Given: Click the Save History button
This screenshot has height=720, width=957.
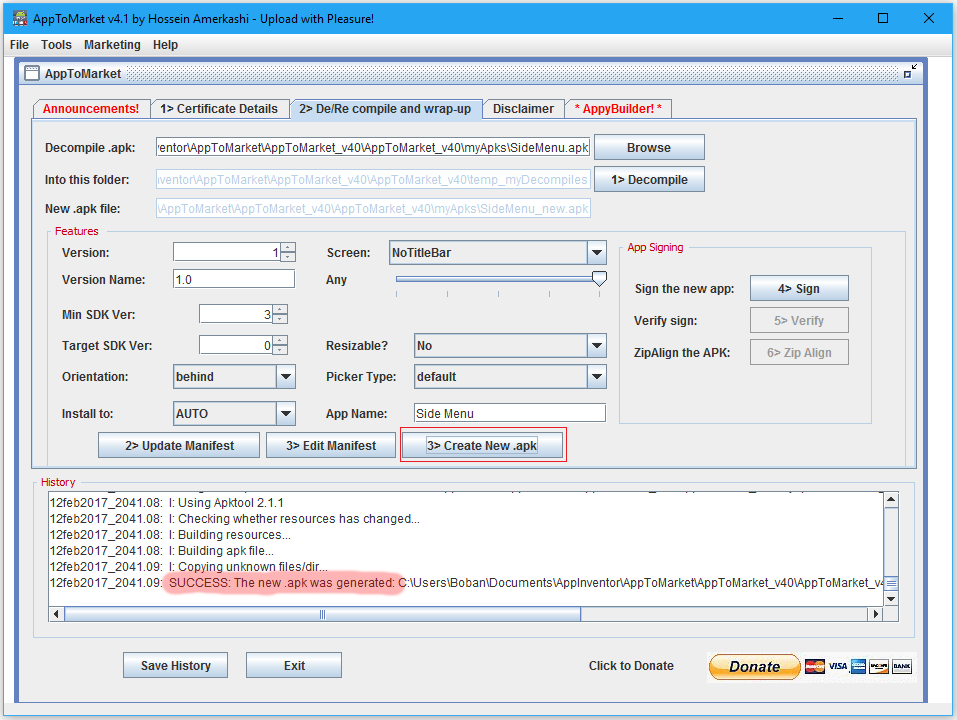Looking at the screenshot, I should [175, 666].
